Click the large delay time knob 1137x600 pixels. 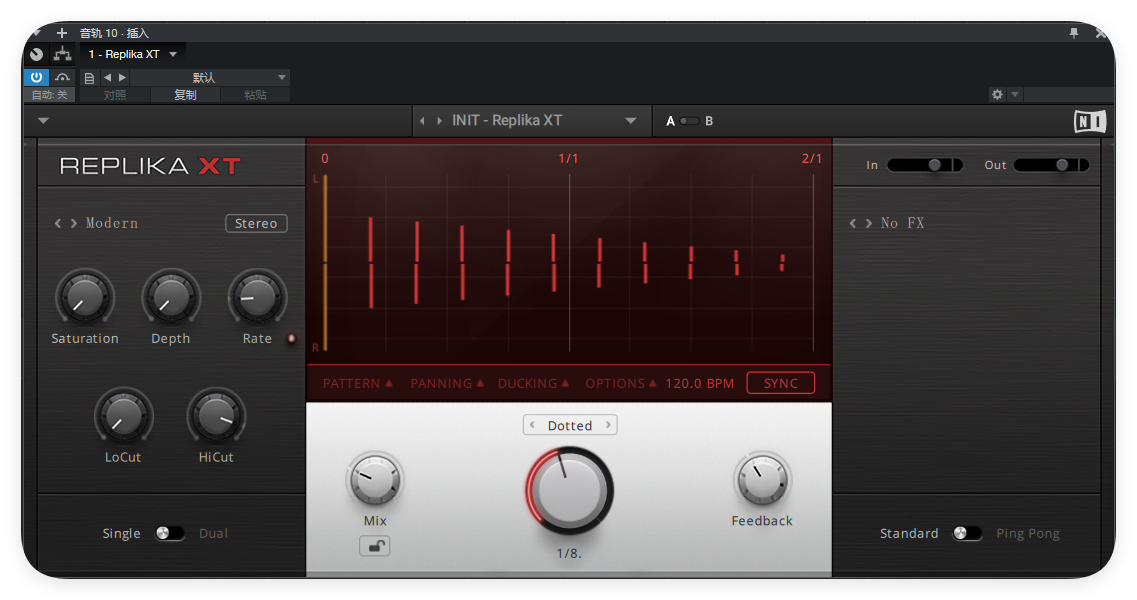(x=569, y=491)
